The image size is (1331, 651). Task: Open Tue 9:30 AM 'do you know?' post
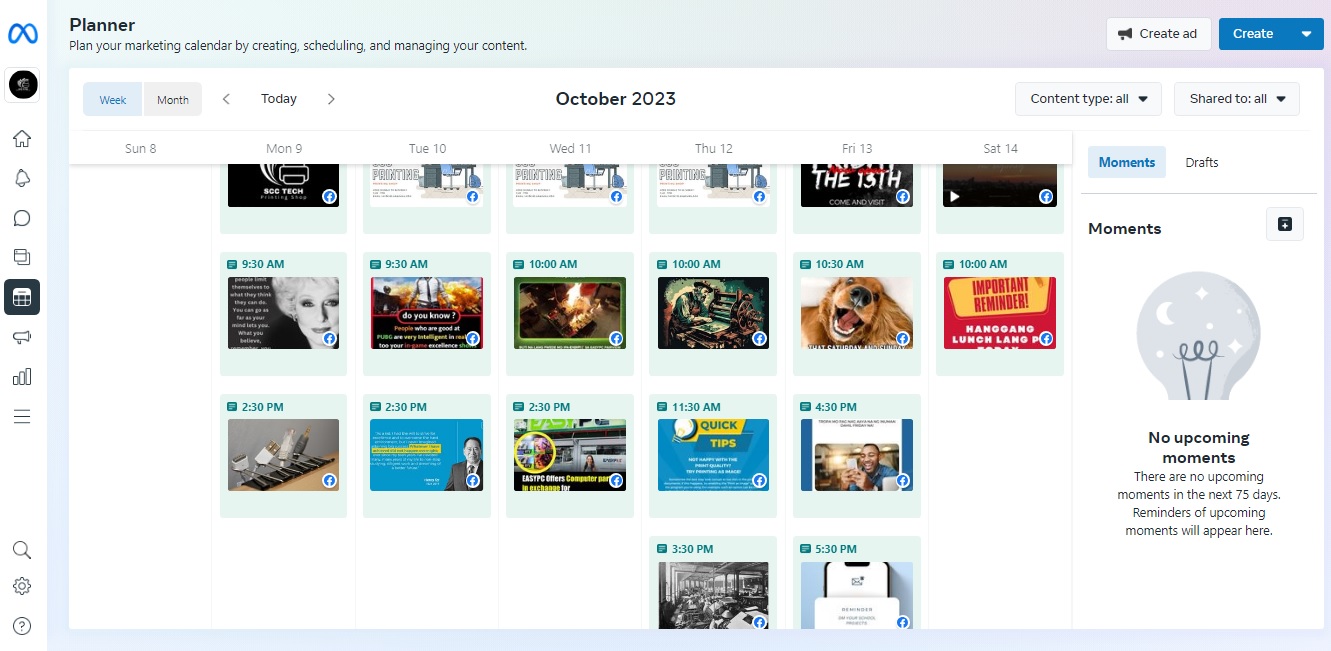(x=427, y=313)
